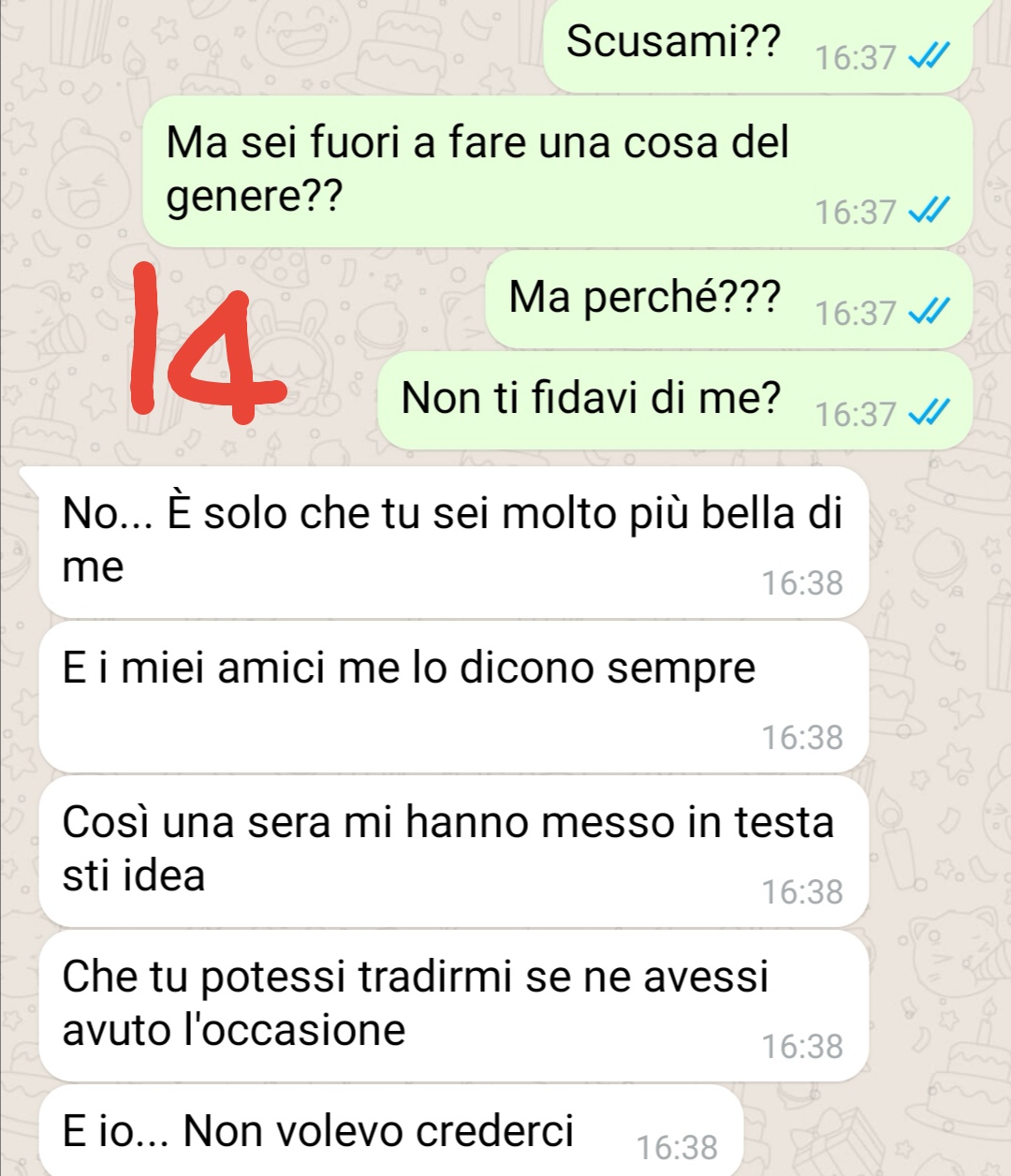Image resolution: width=1011 pixels, height=1176 pixels.
Task: Tap the double-check icon beside 'Ma perché???'
Action: pyautogui.click(x=930, y=313)
